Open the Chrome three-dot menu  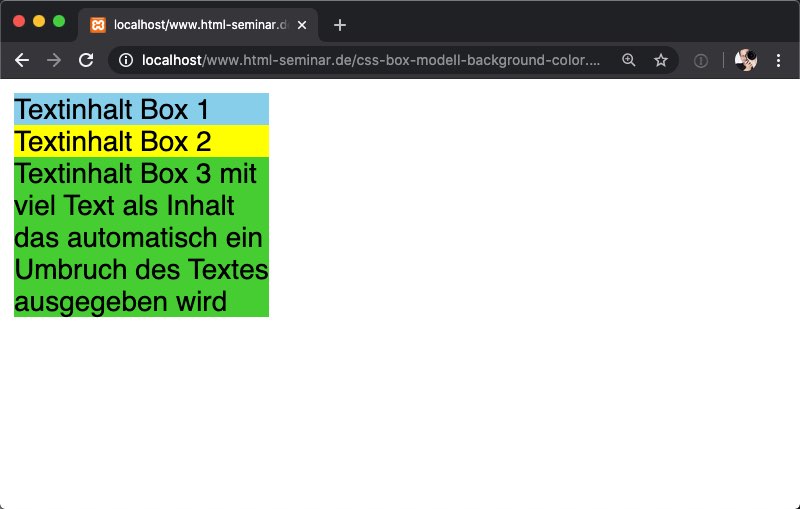(778, 60)
